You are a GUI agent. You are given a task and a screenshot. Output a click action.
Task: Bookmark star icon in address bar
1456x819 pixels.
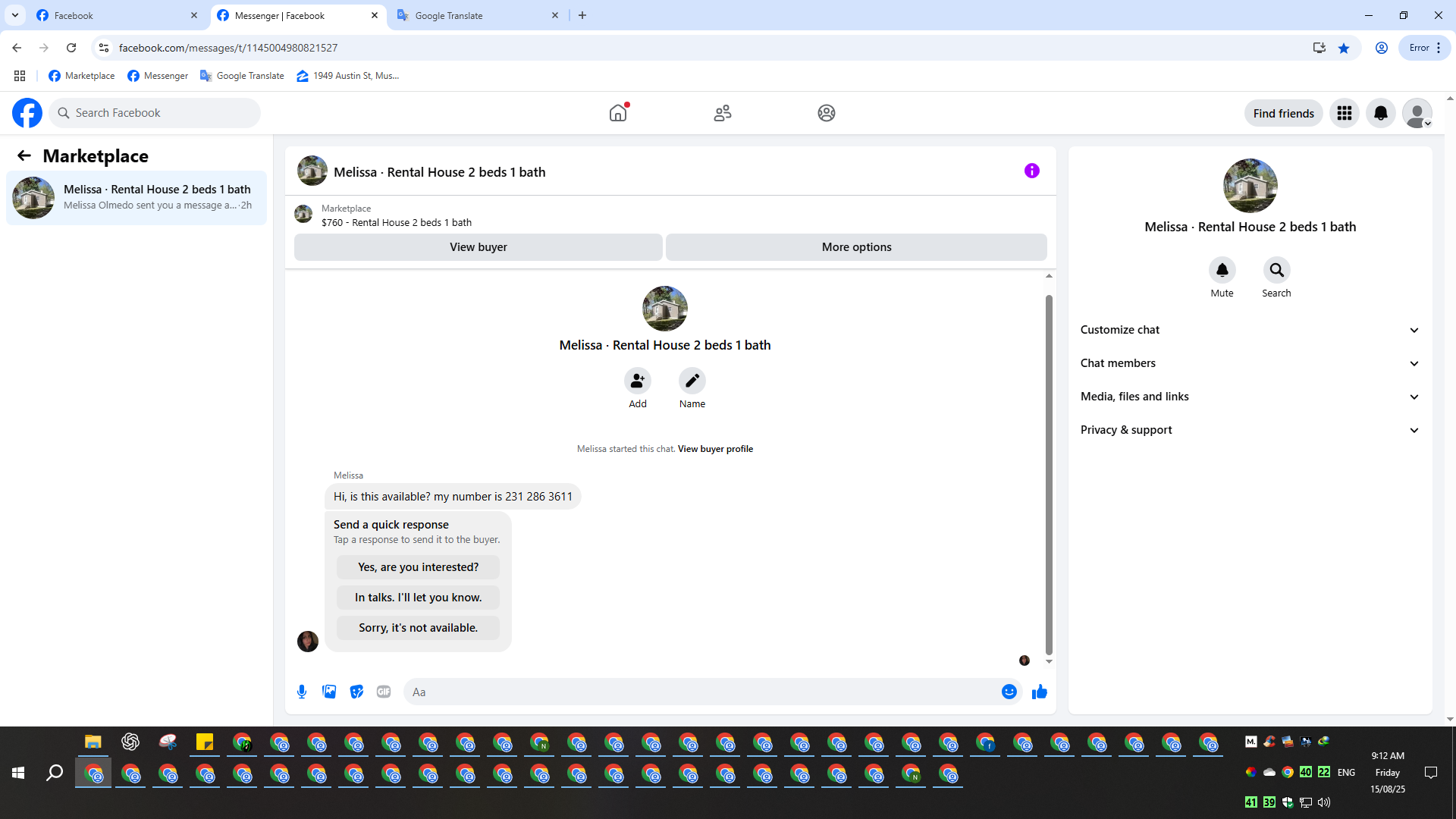(1344, 48)
